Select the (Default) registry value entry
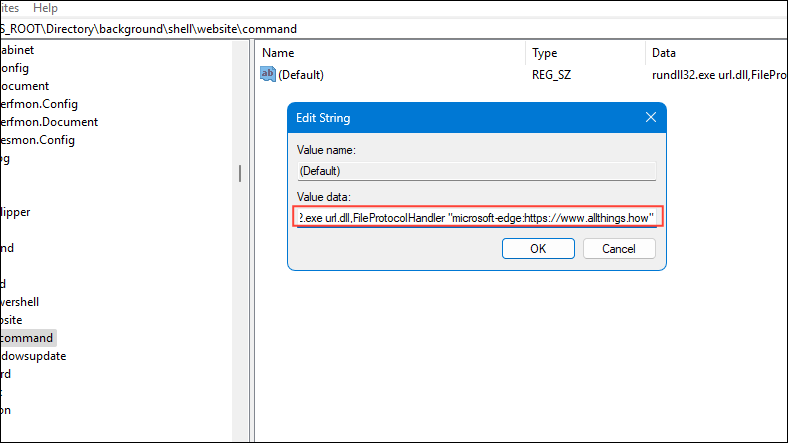Screen dimensions: 788x443 [301, 75]
